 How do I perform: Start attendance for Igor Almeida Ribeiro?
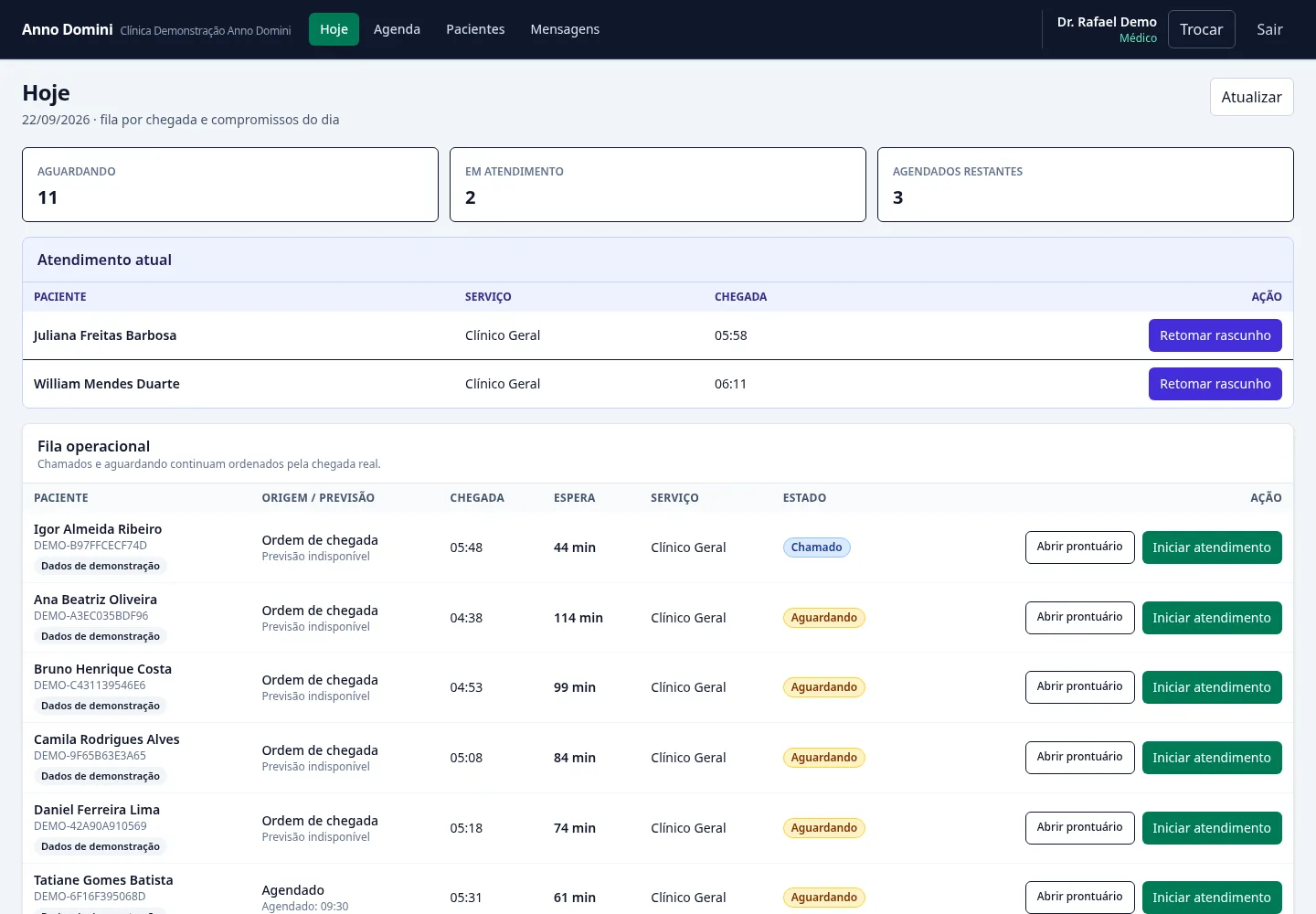point(1212,547)
